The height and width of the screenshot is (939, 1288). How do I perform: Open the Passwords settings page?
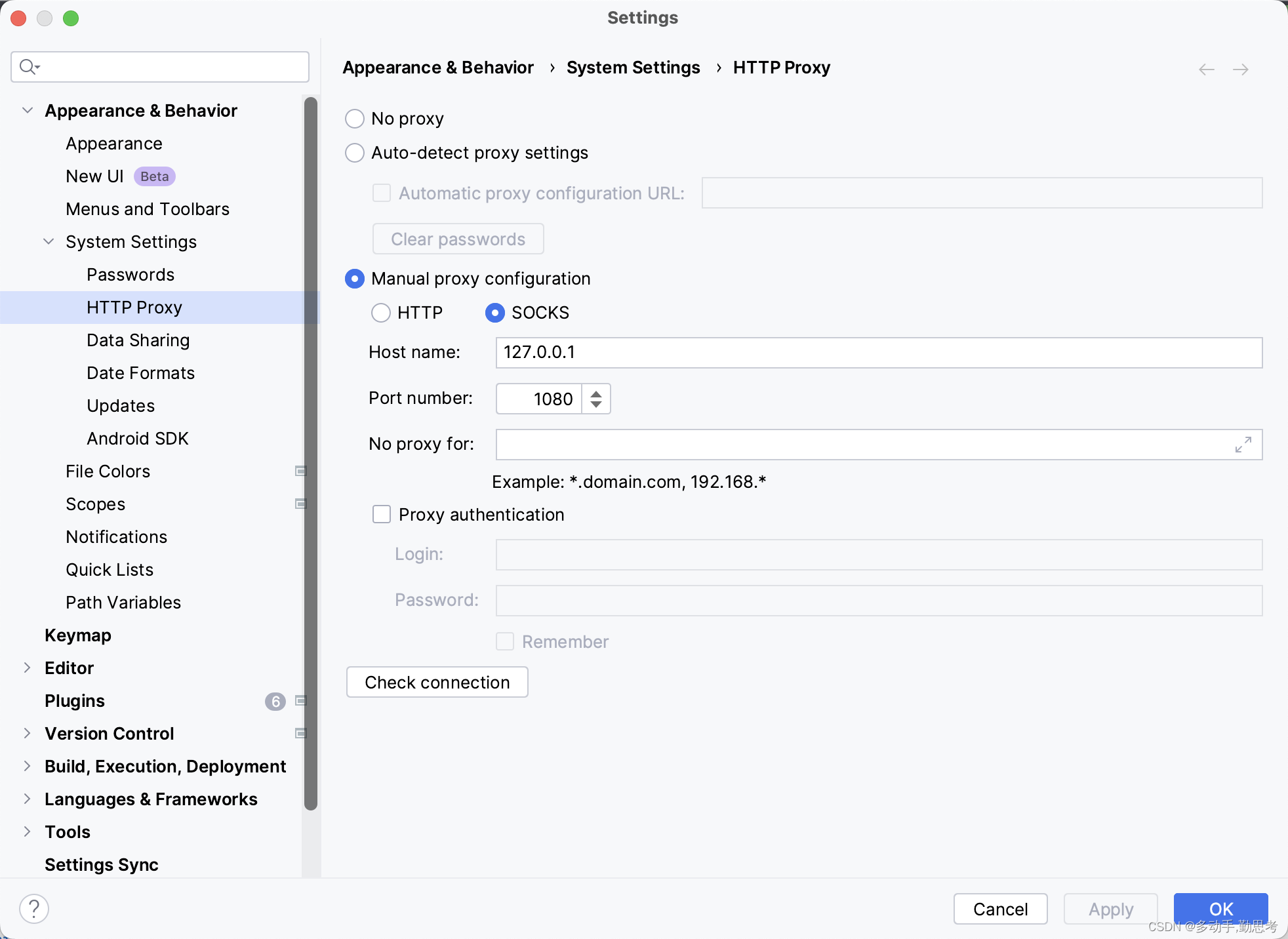131,275
